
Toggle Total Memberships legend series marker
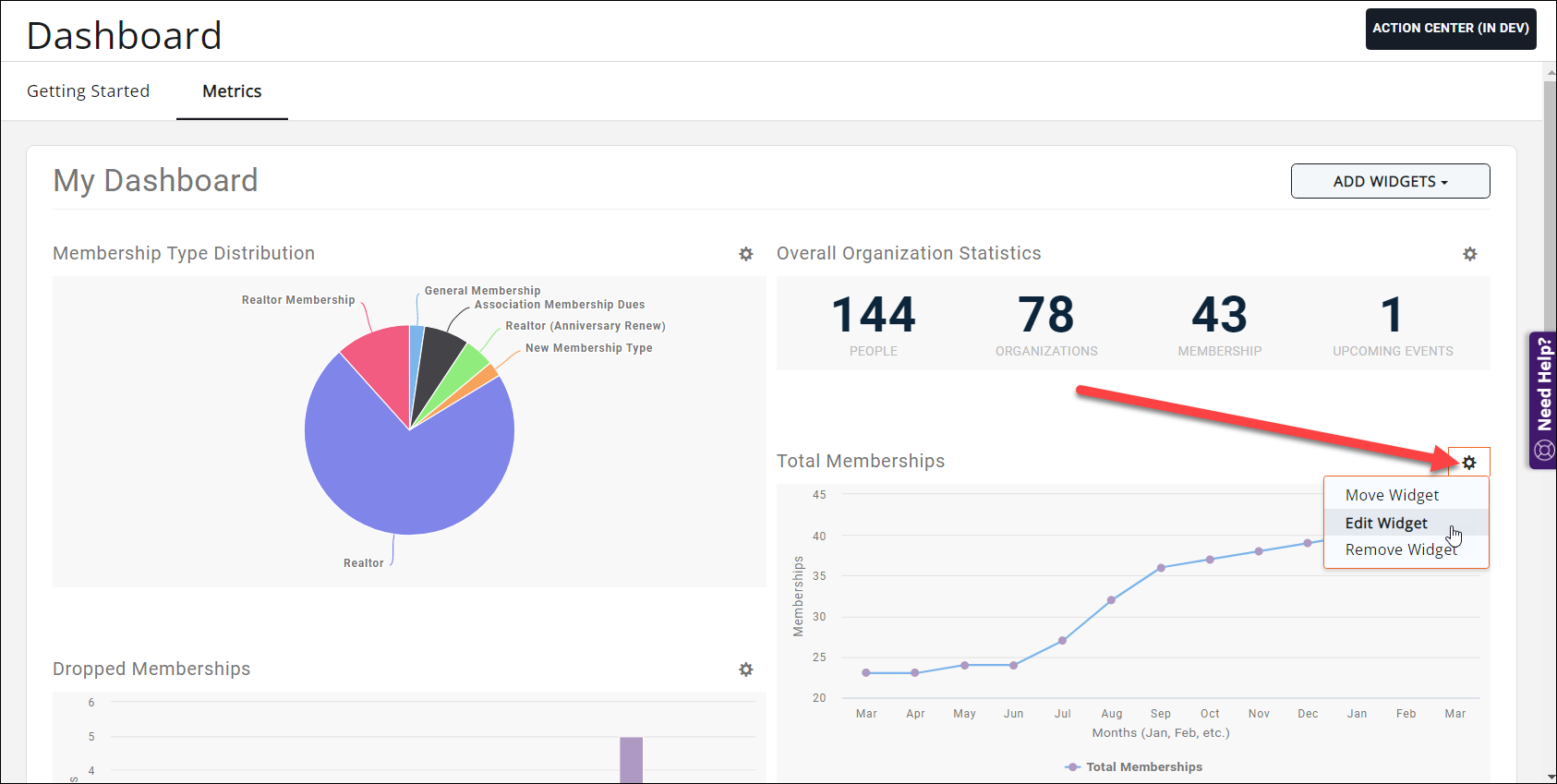(1072, 767)
